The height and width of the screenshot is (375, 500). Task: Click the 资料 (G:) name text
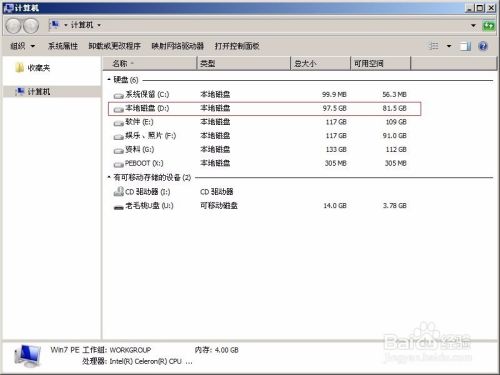[139, 149]
